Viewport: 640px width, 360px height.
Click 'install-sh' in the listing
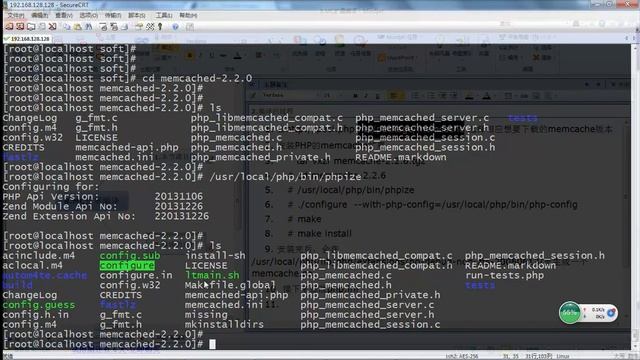click(215, 256)
